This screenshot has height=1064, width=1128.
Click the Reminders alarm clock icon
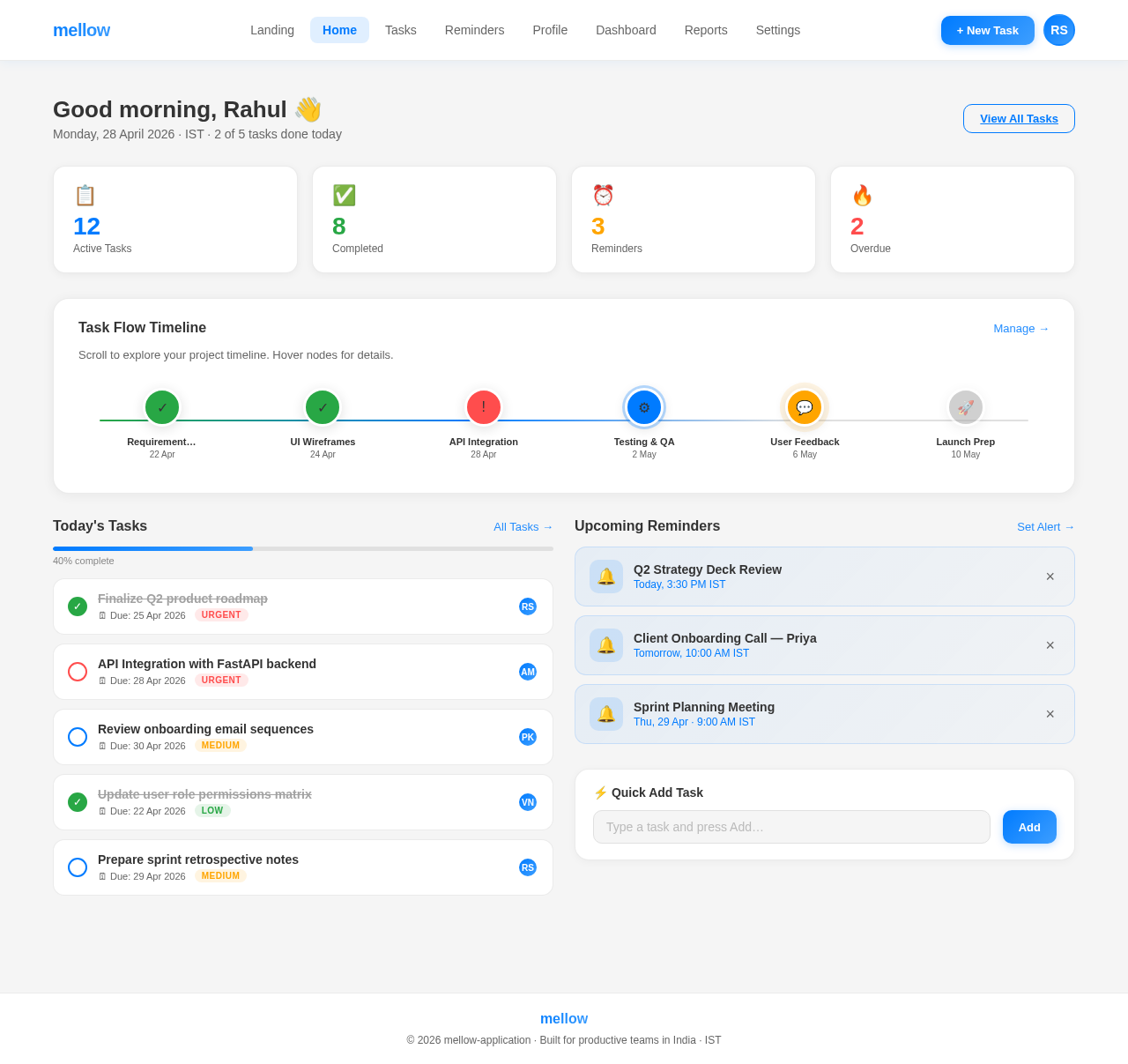[603, 195]
